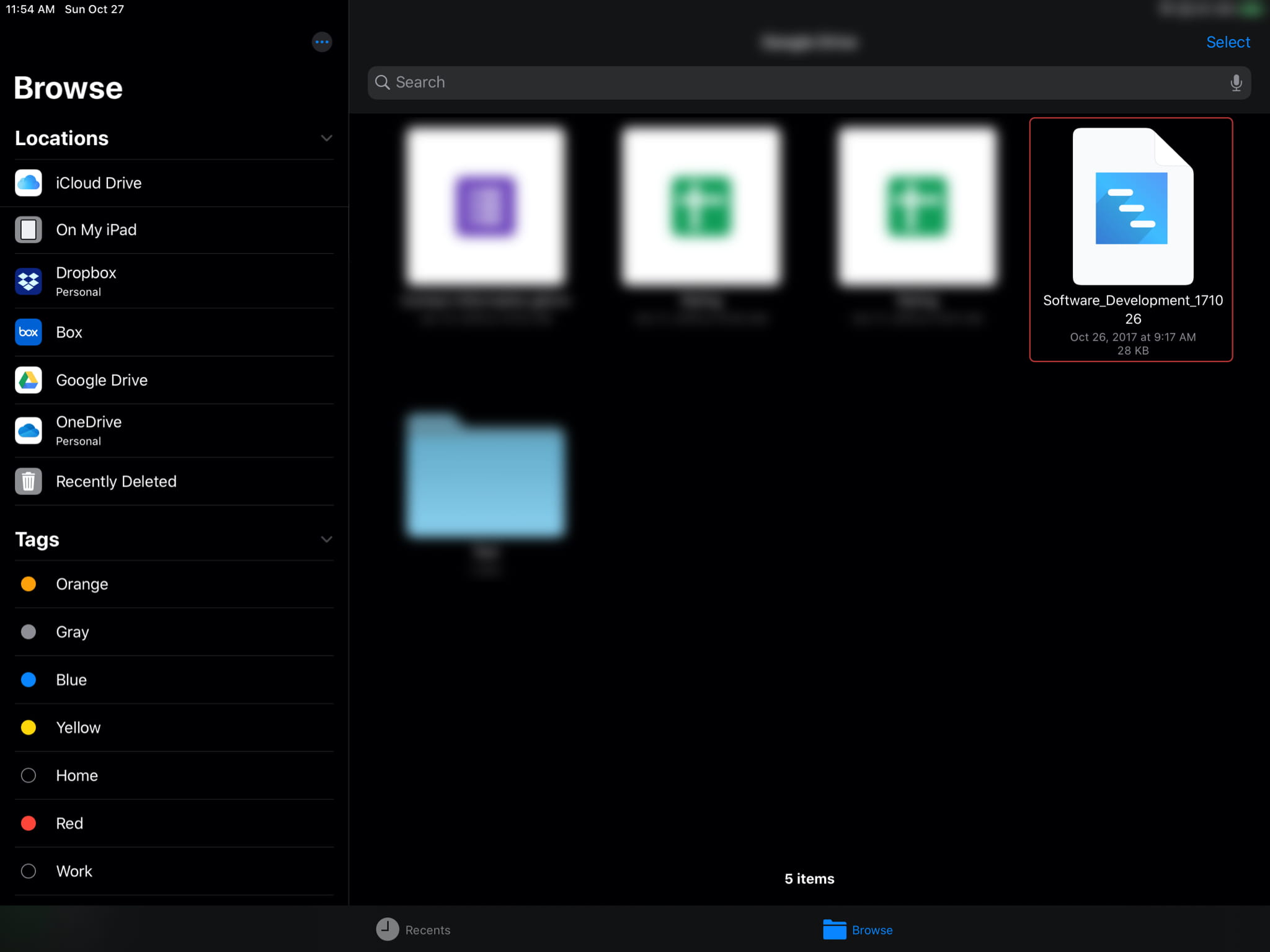This screenshot has height=952, width=1270.
Task: Switch to the Browse tab
Action: pos(858,929)
